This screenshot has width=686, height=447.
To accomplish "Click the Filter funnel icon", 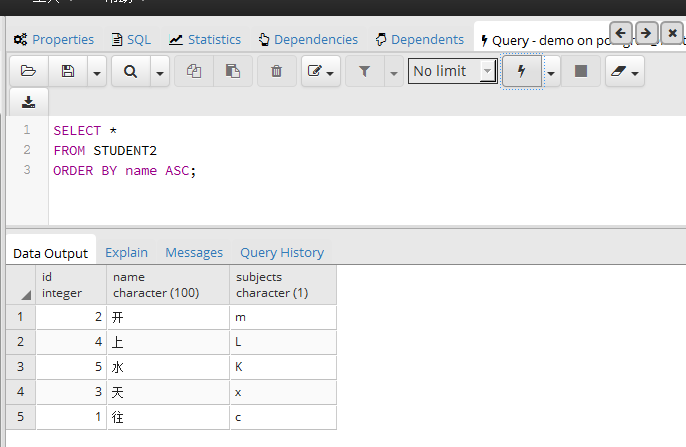I will [364, 71].
